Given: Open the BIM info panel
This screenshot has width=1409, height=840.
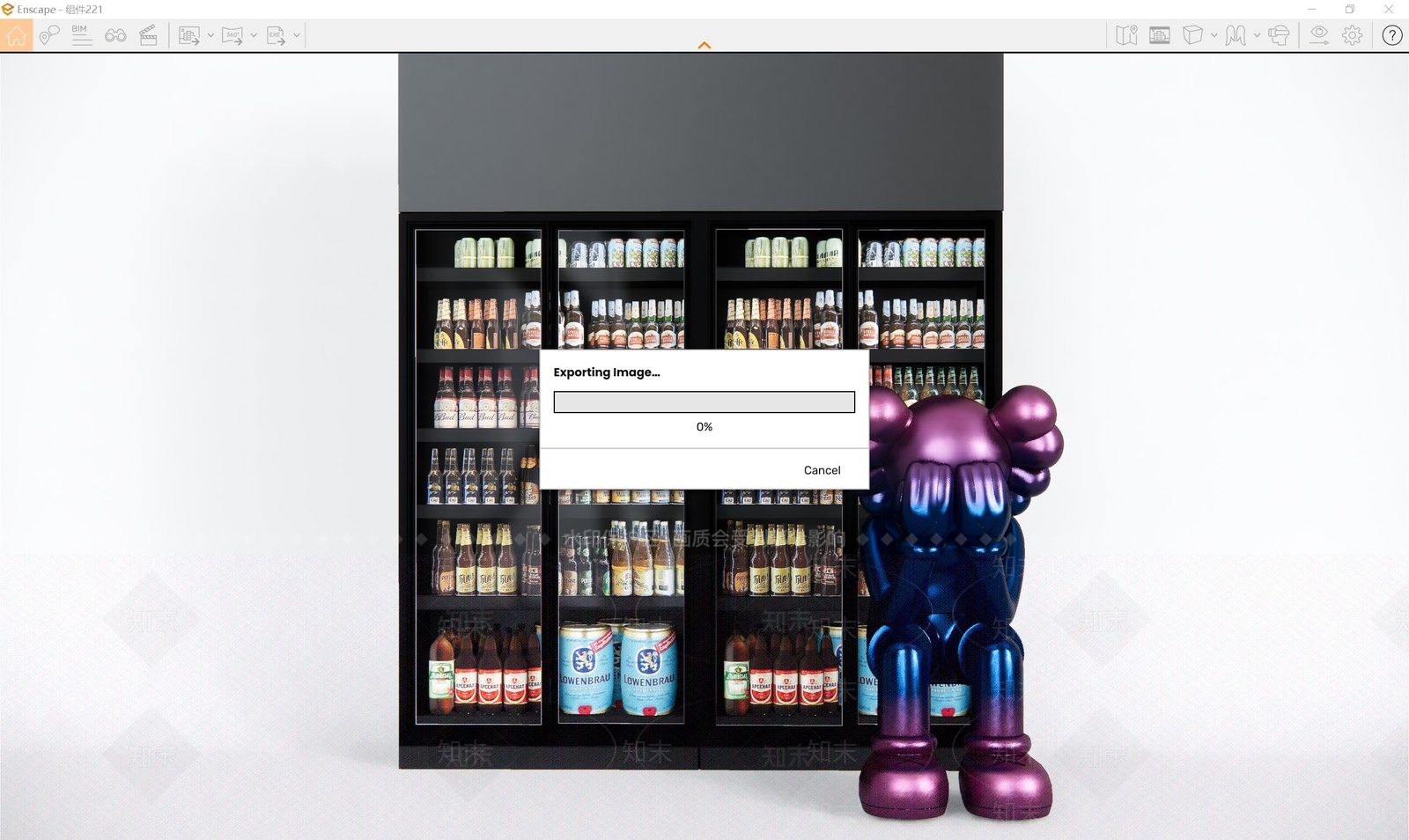Looking at the screenshot, I should [x=81, y=35].
